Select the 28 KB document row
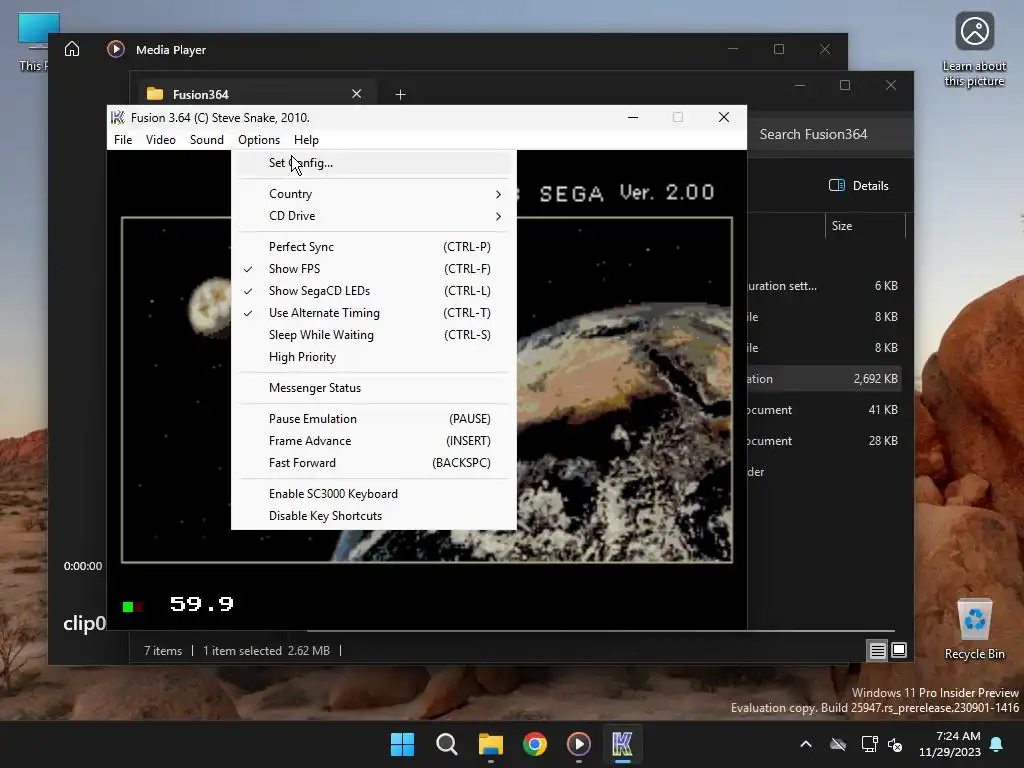The image size is (1024, 768). point(824,441)
